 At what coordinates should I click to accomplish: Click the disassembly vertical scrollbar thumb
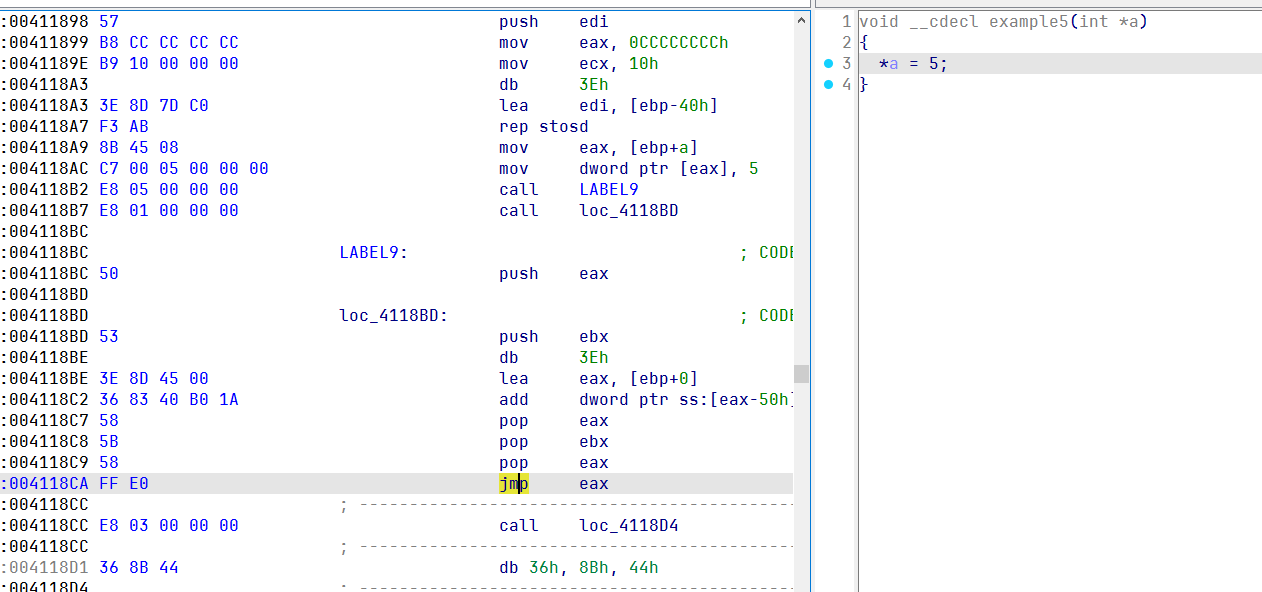[801, 373]
